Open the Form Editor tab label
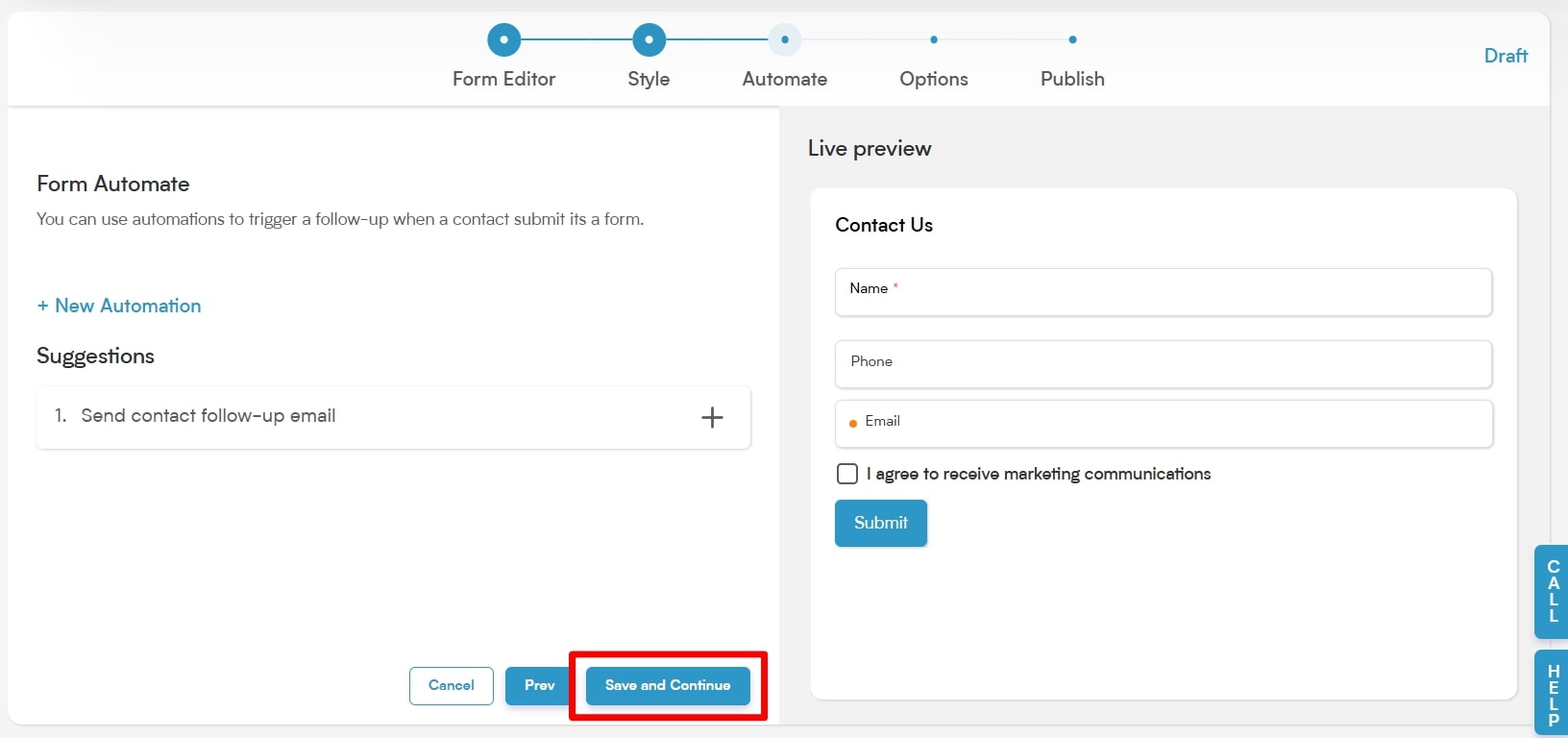The height and width of the screenshot is (738, 1568). click(x=503, y=79)
